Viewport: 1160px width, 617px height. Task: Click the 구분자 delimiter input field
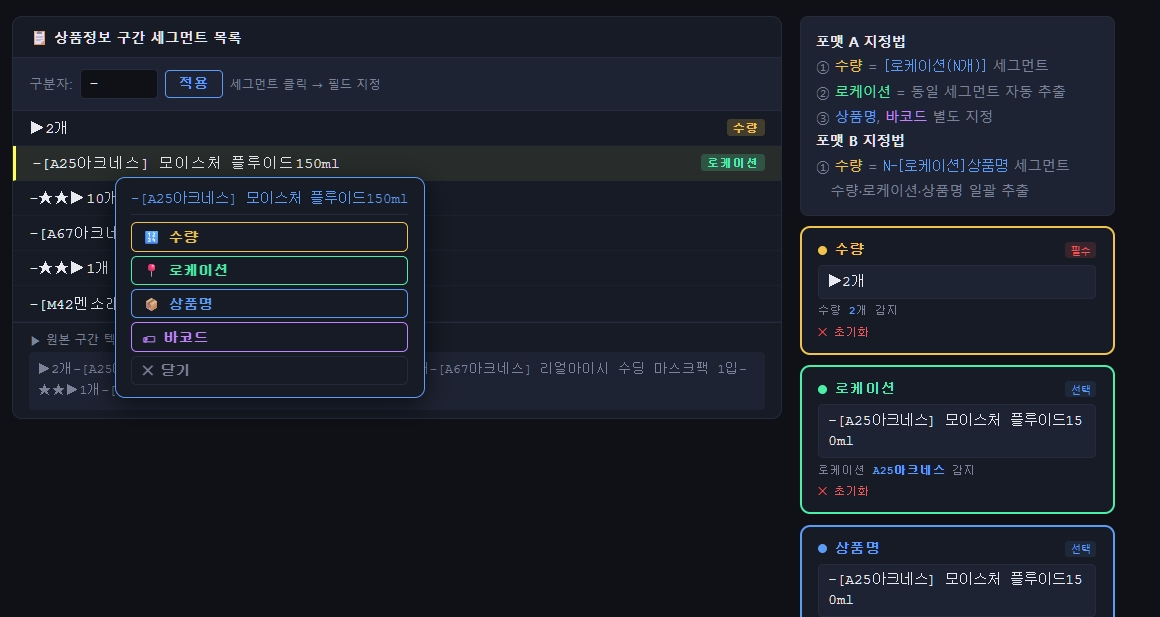point(118,84)
